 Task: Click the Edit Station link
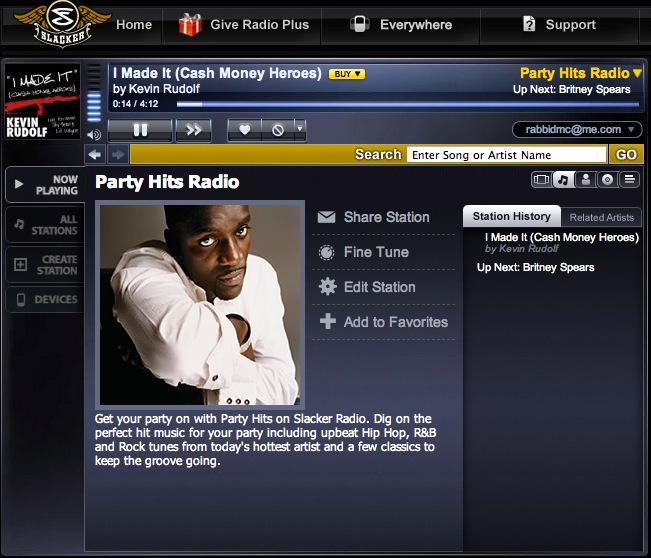point(379,287)
